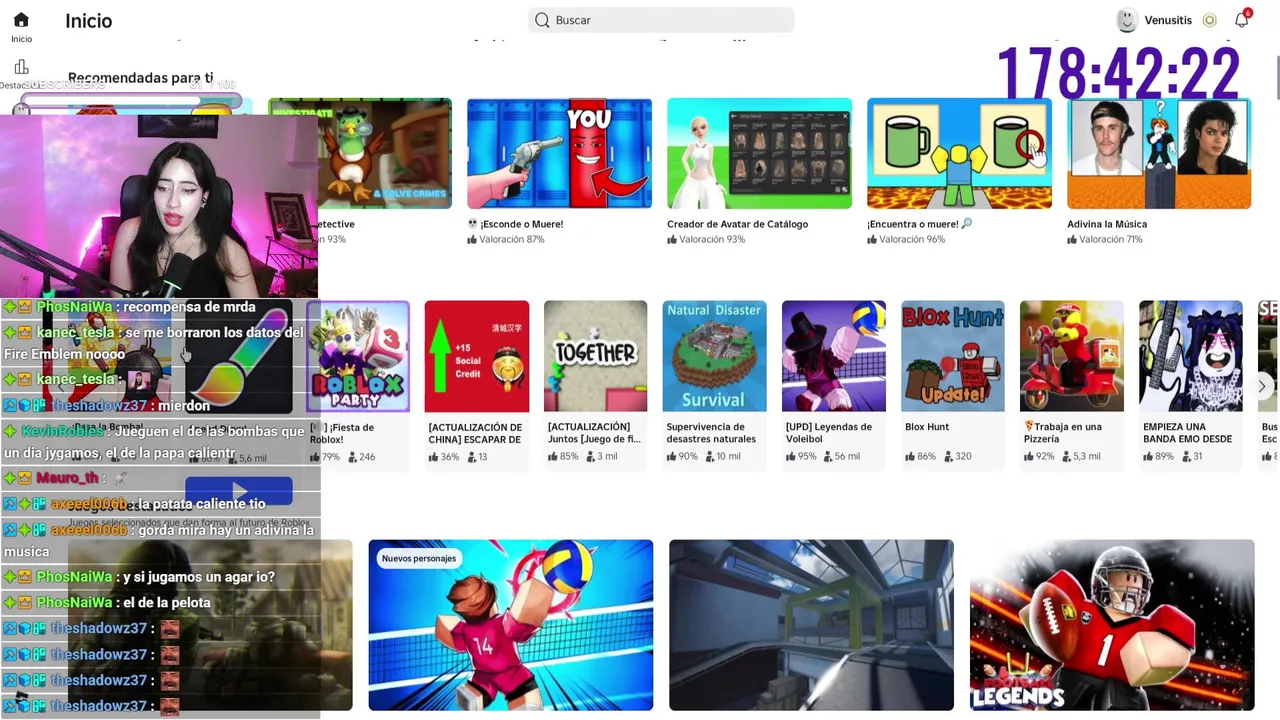This screenshot has width=1280, height=720.
Task: Open the indoor building game banner
Action: tap(811, 625)
